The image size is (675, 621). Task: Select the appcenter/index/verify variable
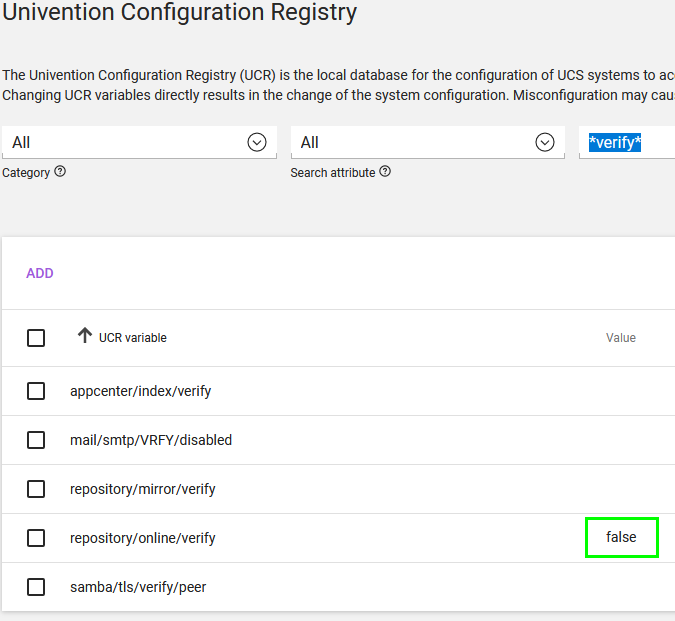(140, 391)
